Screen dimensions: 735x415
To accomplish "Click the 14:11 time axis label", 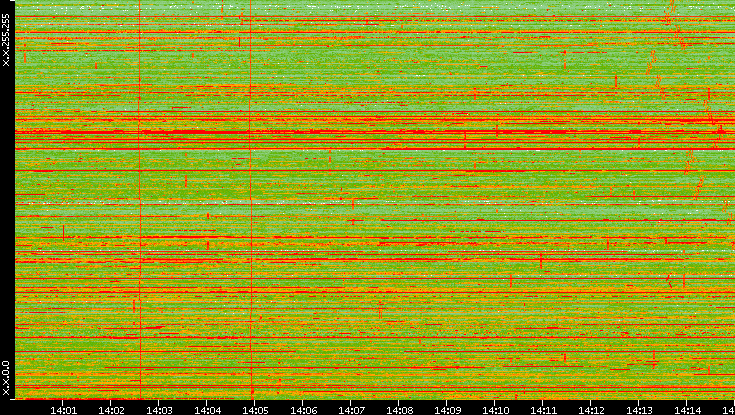I will pyautogui.click(x=543, y=410).
